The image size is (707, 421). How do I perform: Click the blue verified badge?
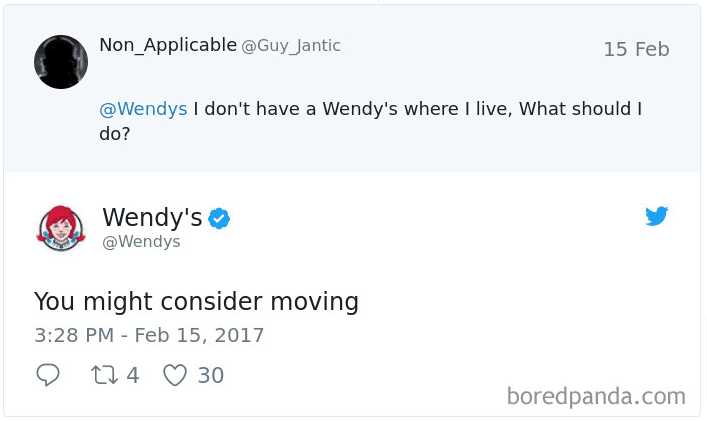tap(219, 218)
